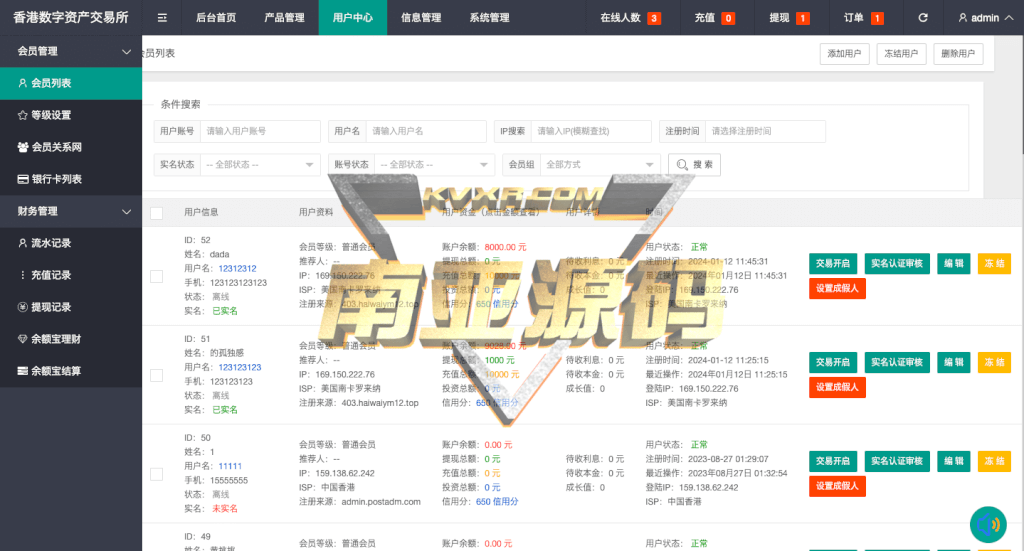Toggle the select-all checkbox in table header
The image size is (1024, 551).
157,213
